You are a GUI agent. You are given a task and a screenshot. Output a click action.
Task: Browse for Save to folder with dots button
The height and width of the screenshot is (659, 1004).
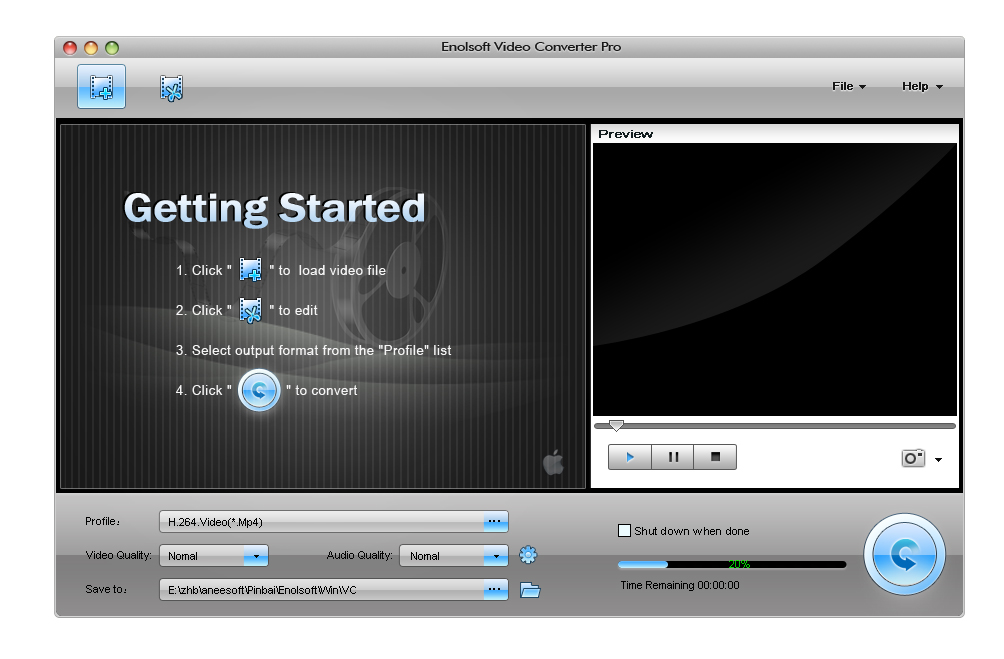tap(495, 590)
